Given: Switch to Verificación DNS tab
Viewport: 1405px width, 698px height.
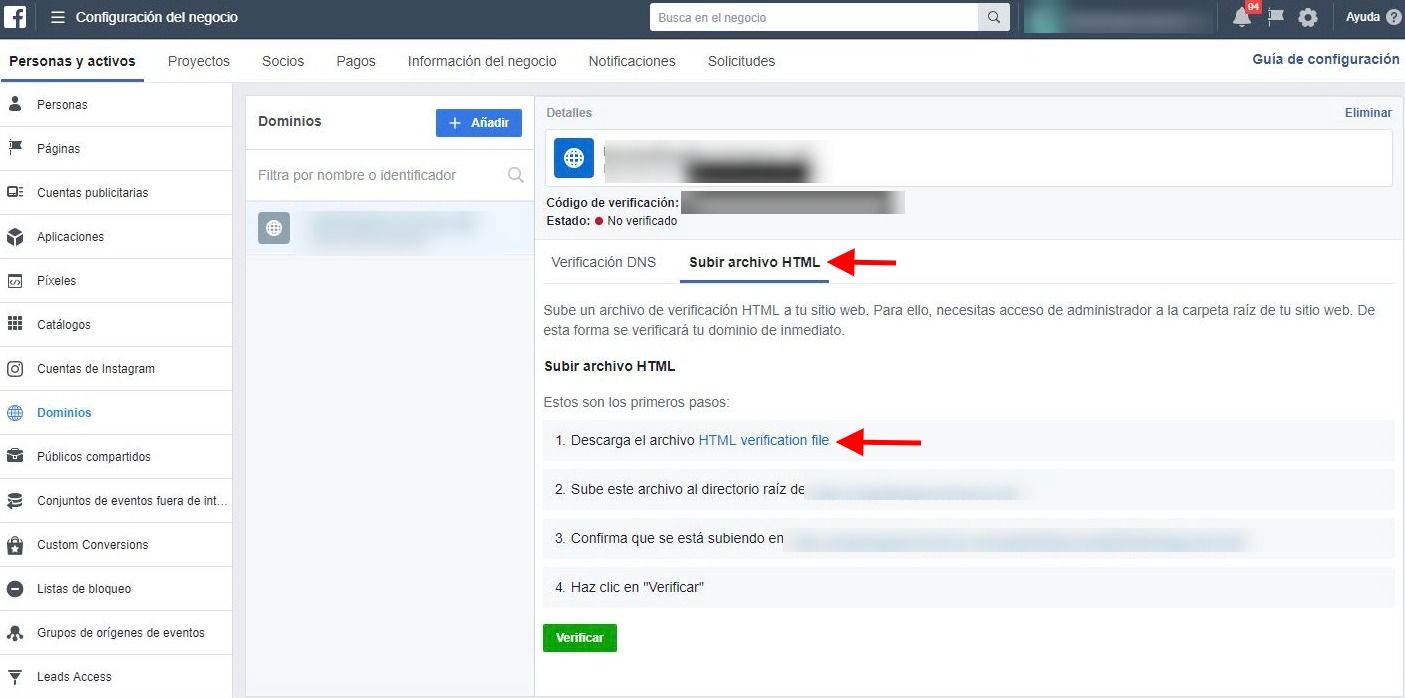Looking at the screenshot, I should [x=604, y=262].
